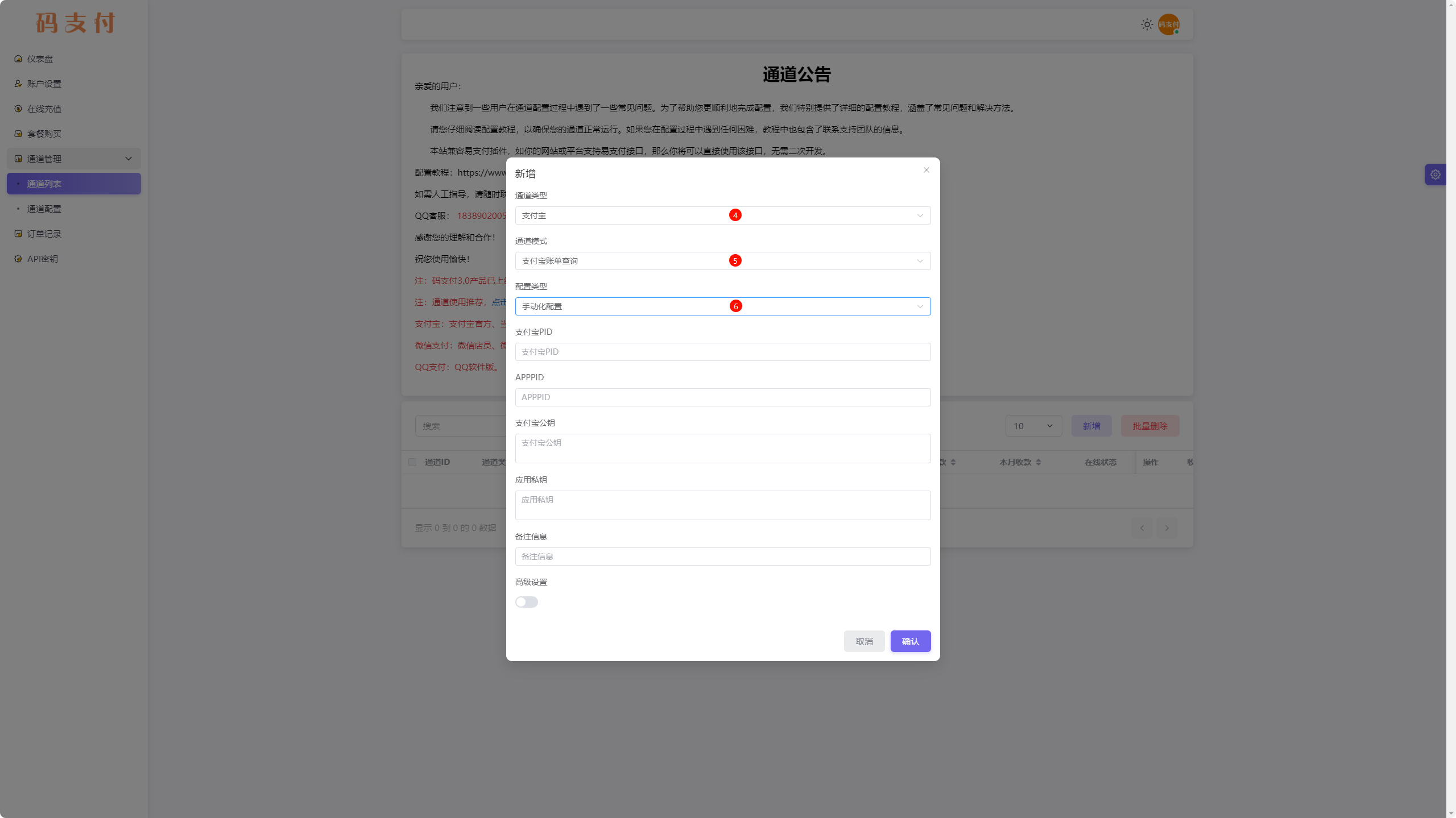Click the 在线充值 coin icon
The image size is (1456, 818).
18,109
